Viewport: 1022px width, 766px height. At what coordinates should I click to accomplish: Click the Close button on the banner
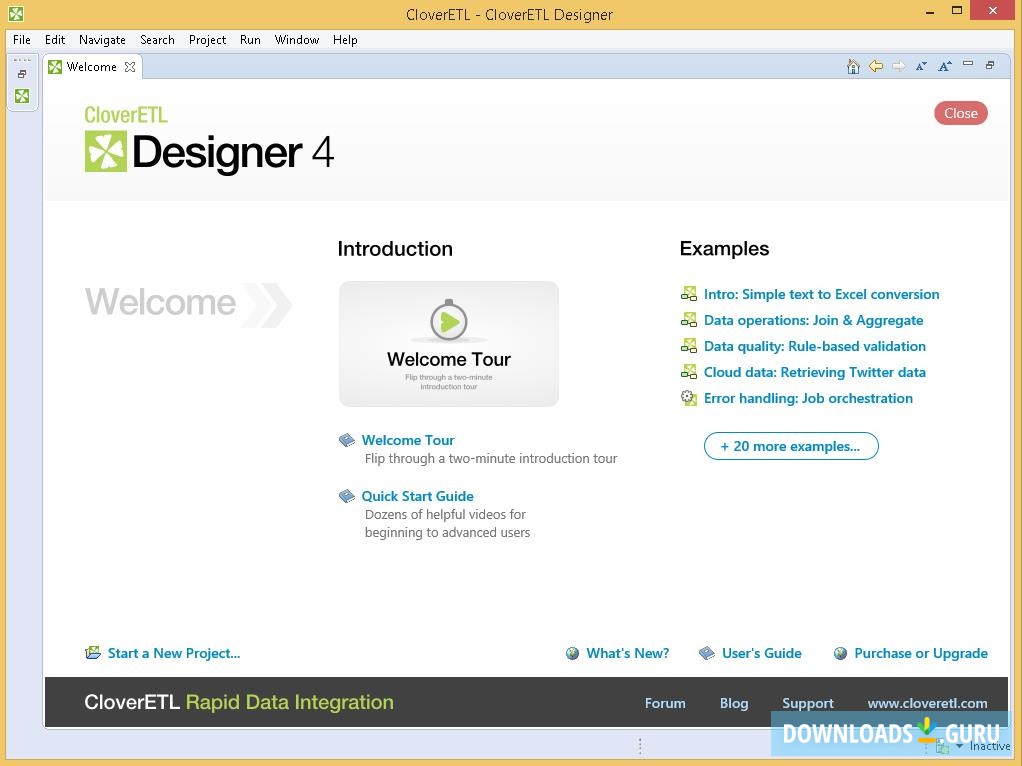coord(960,112)
